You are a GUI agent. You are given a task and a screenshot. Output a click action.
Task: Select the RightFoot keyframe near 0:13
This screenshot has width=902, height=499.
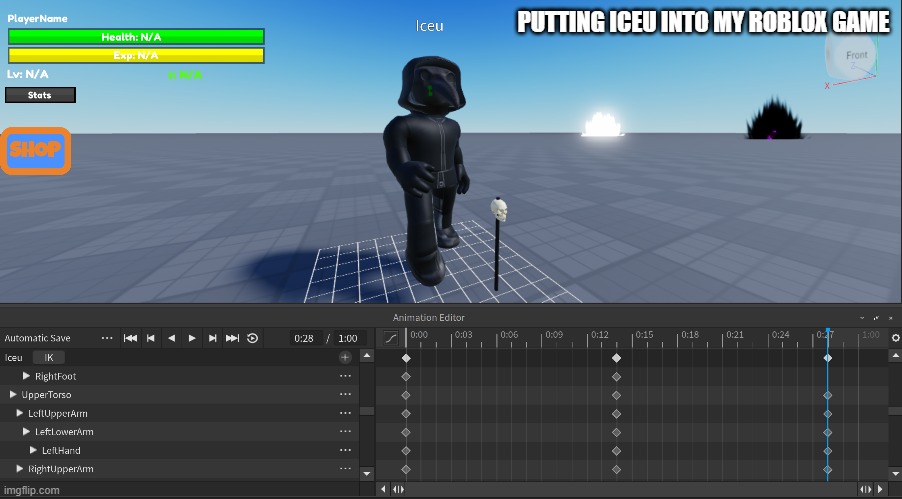pos(616,376)
